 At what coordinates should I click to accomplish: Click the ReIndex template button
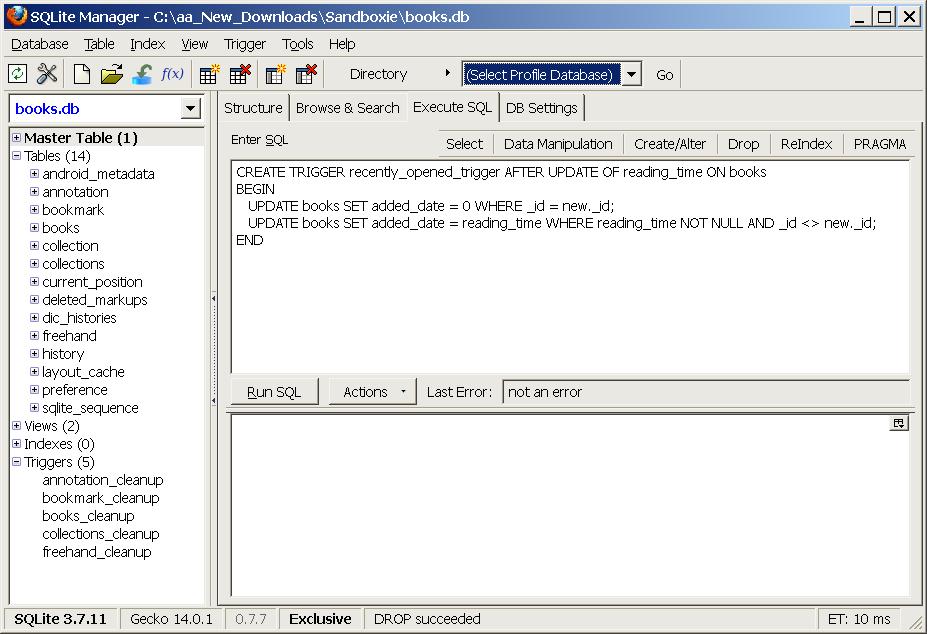click(806, 144)
